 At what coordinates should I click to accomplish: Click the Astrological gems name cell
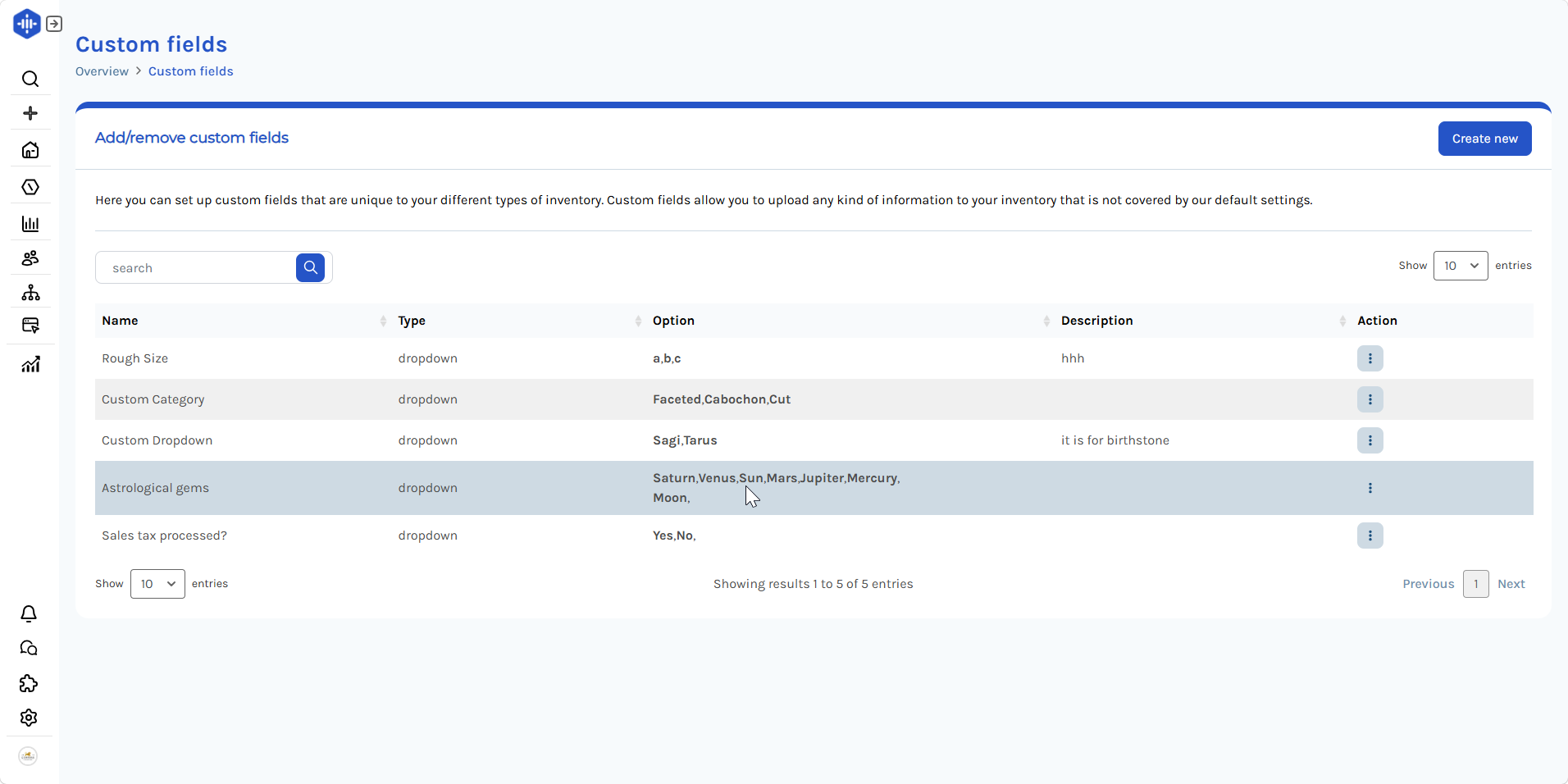coord(155,488)
